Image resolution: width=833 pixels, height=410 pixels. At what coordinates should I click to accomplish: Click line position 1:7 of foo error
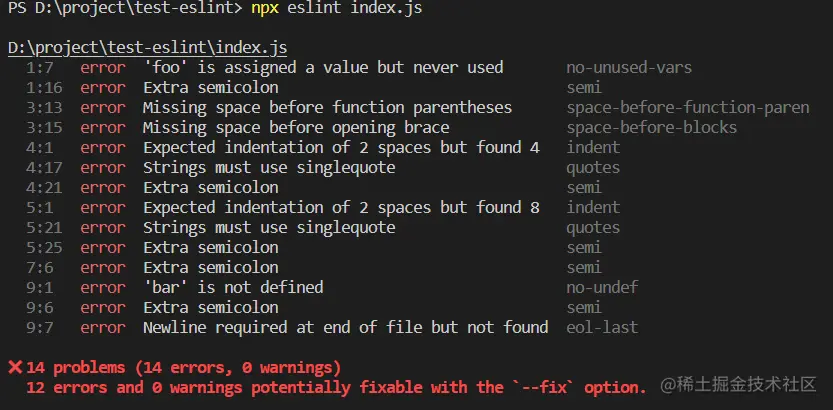click(39, 67)
